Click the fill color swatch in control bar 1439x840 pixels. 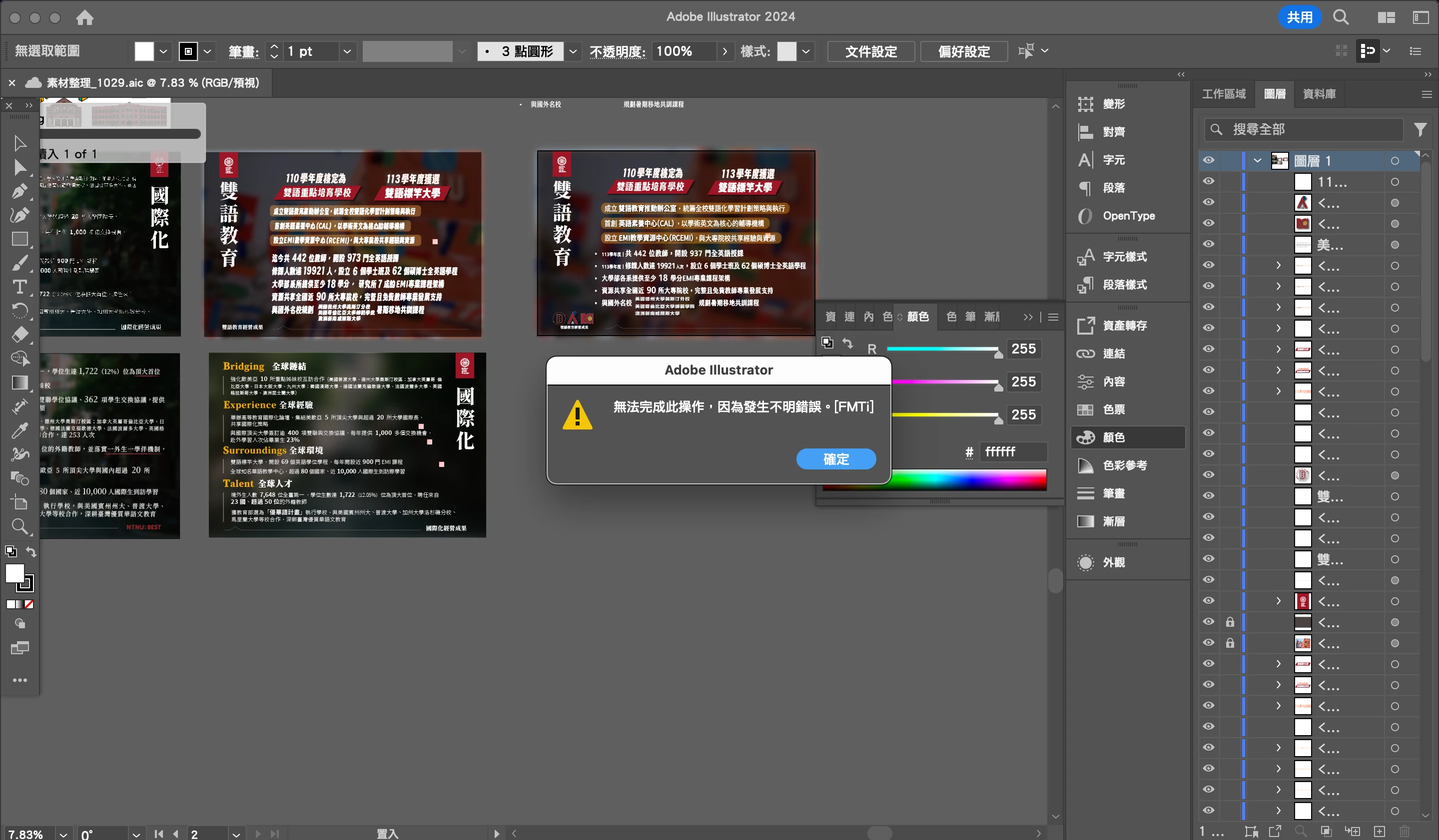144,51
